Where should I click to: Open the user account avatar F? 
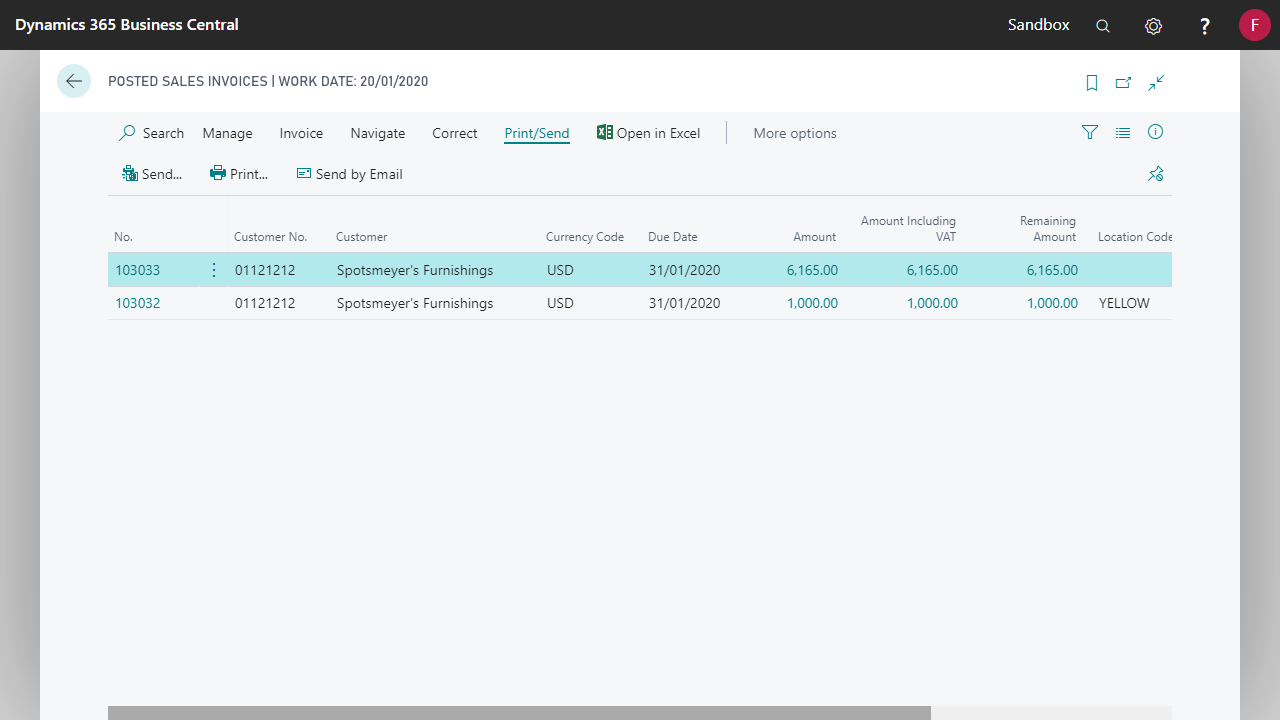(x=1254, y=25)
